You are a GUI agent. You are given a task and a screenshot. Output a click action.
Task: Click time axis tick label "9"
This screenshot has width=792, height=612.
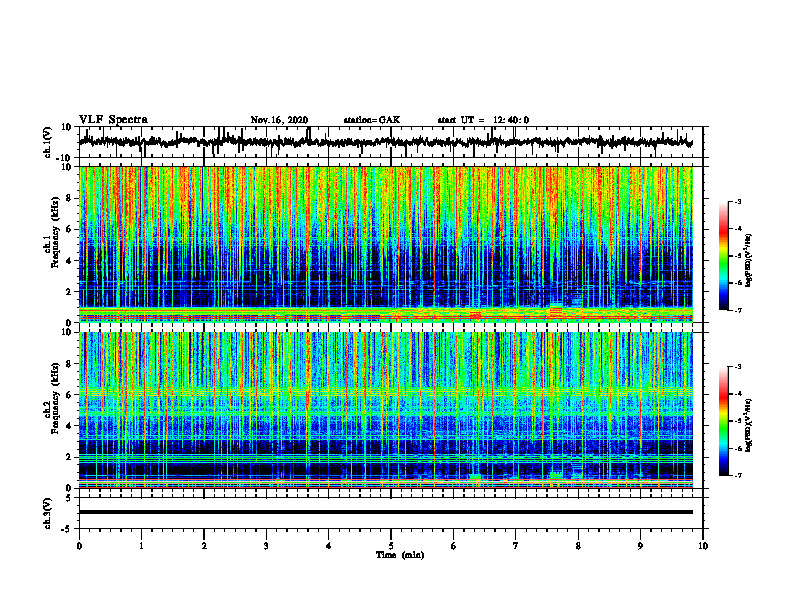pyautogui.click(x=640, y=546)
